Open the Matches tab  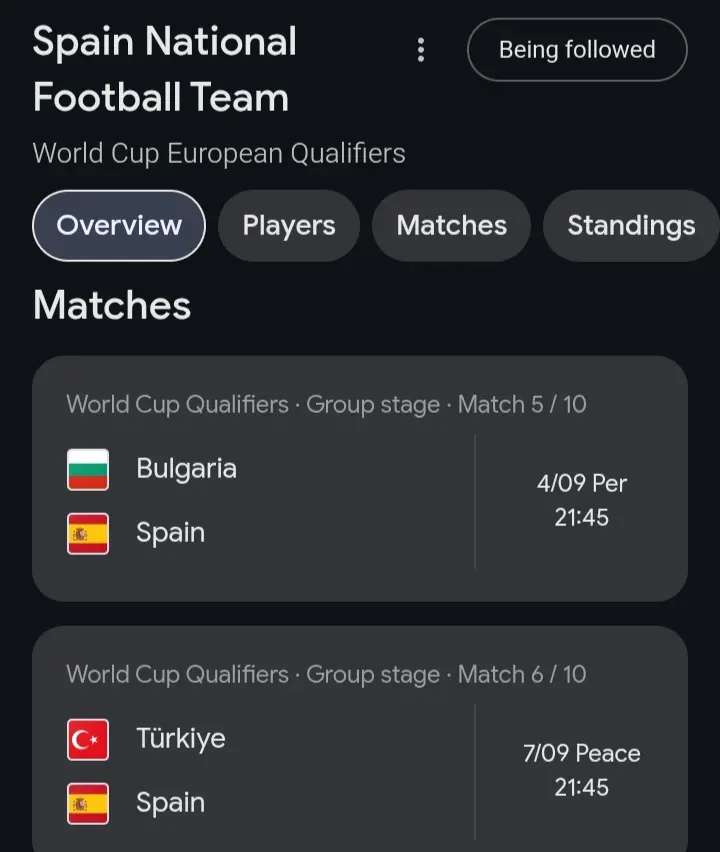click(x=452, y=225)
